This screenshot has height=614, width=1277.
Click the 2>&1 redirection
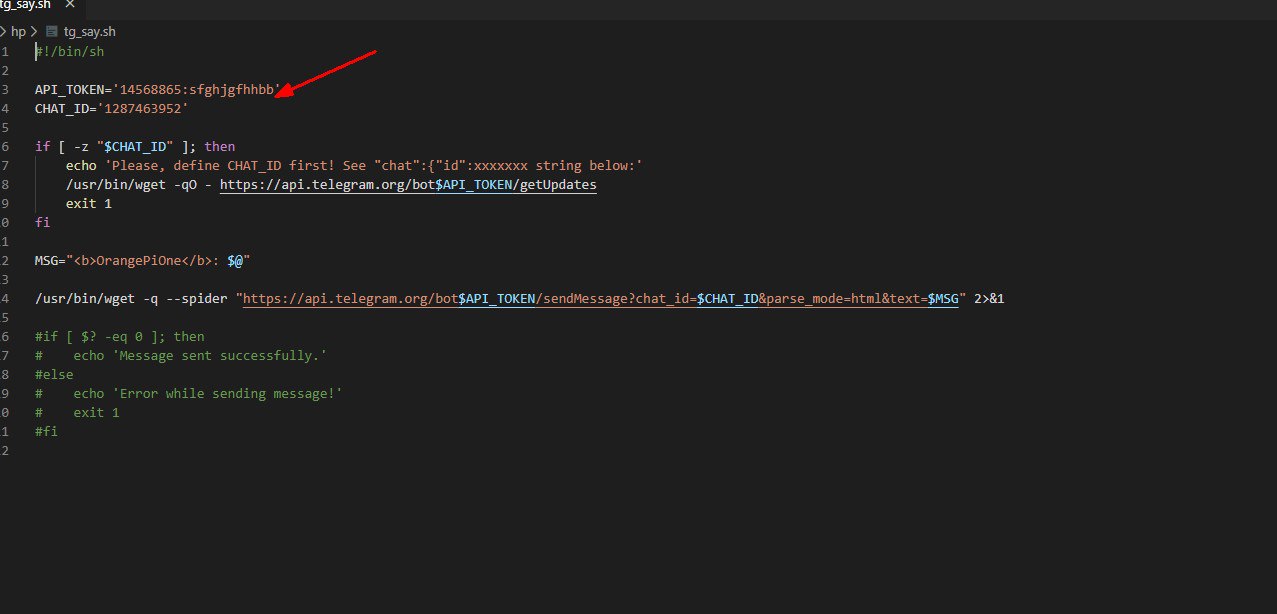point(989,299)
